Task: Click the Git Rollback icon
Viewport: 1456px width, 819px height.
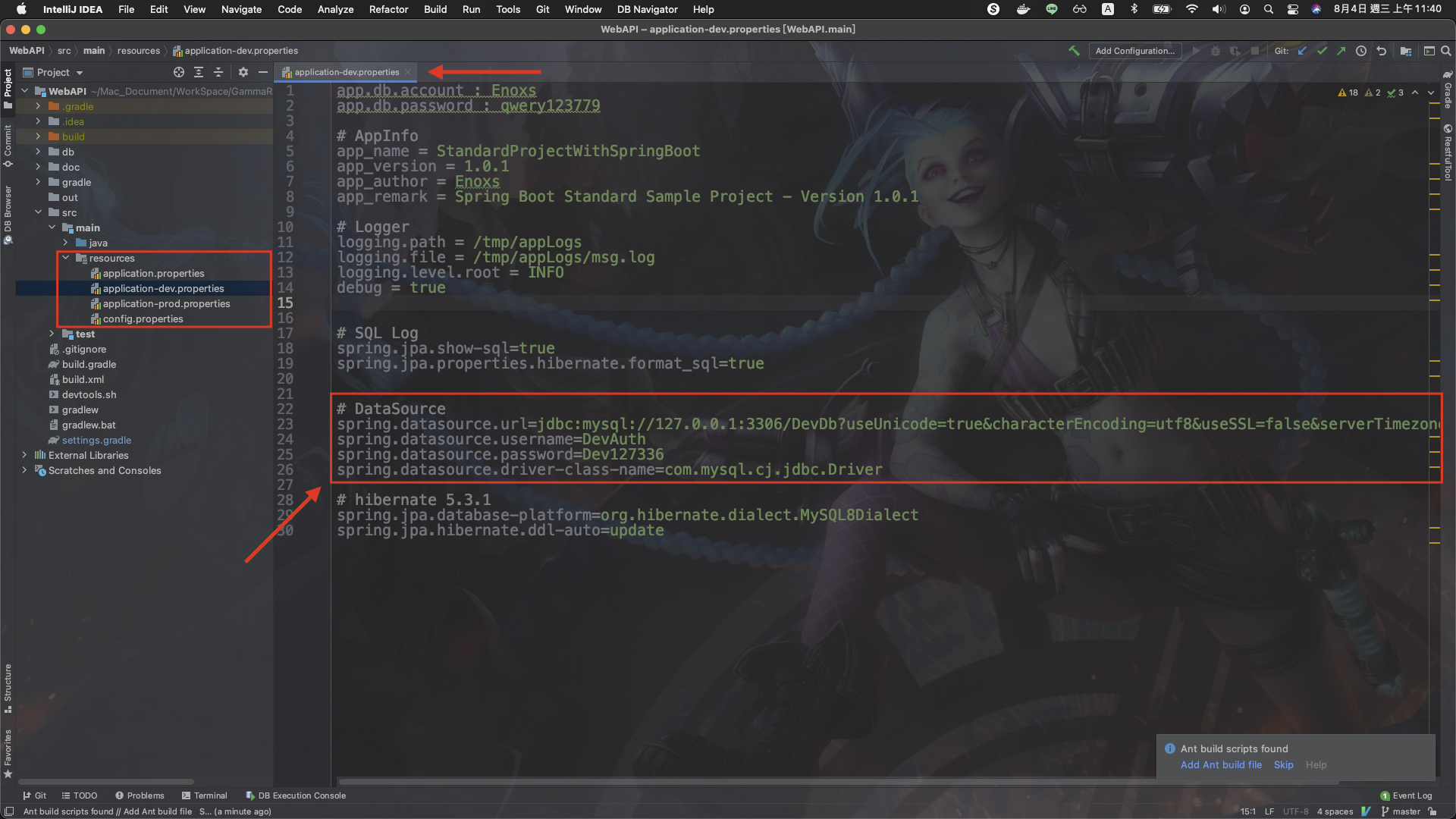Action: (x=1381, y=51)
